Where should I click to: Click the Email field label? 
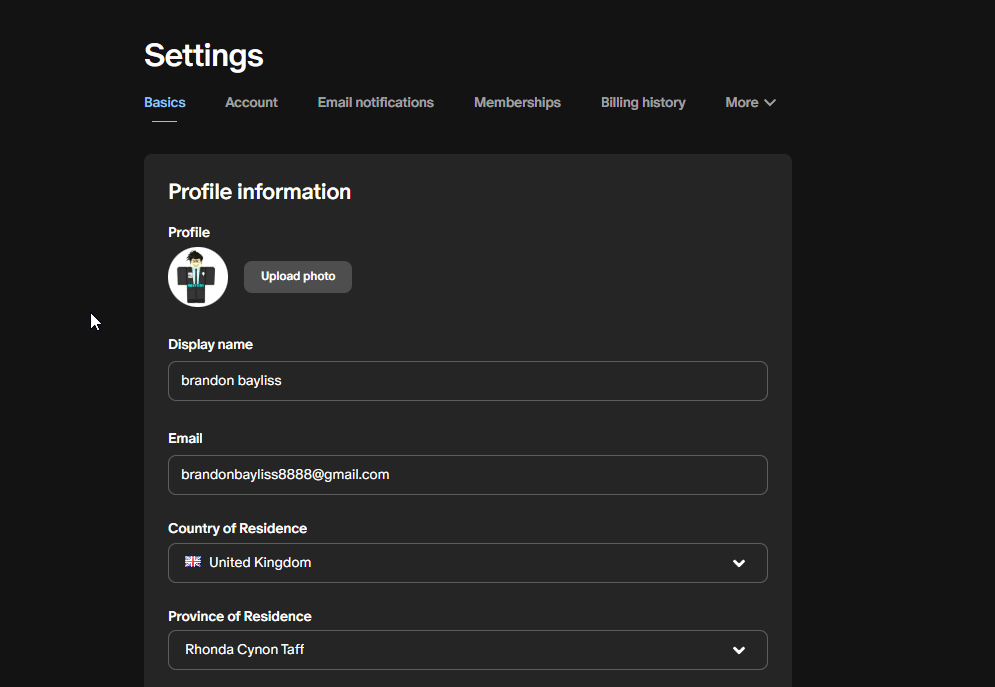coord(185,438)
